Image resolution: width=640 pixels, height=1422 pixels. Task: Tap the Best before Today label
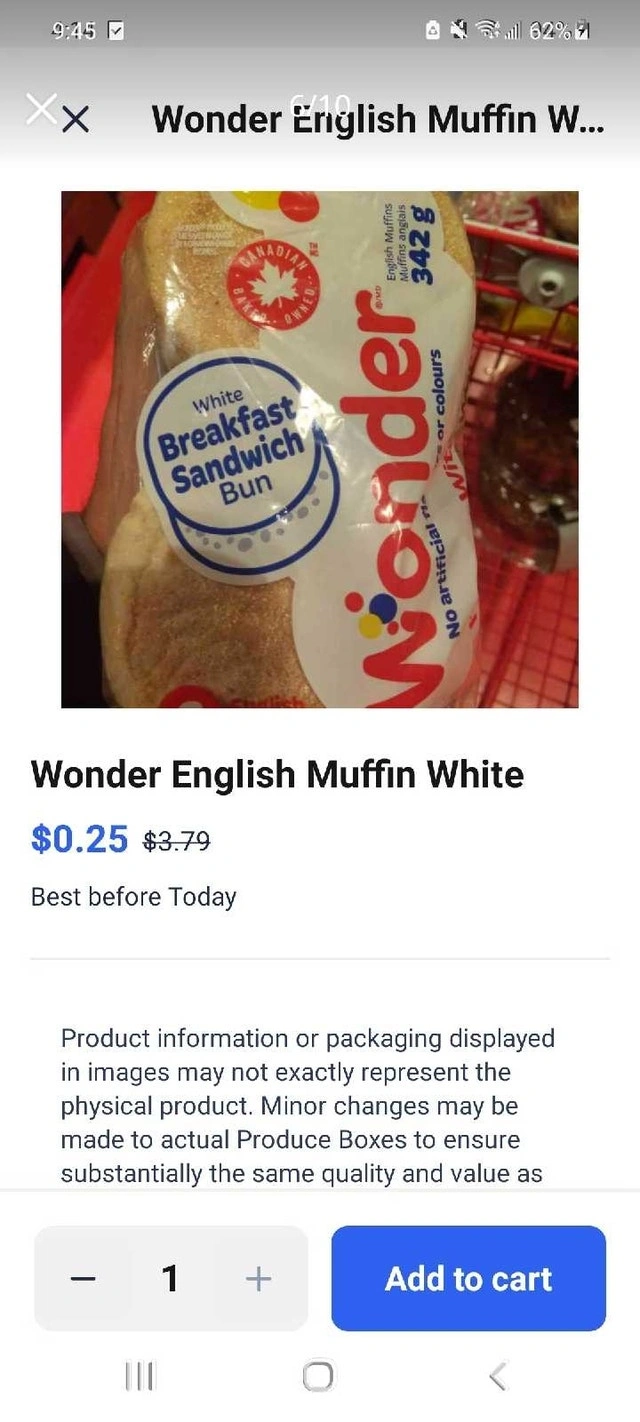coord(134,896)
